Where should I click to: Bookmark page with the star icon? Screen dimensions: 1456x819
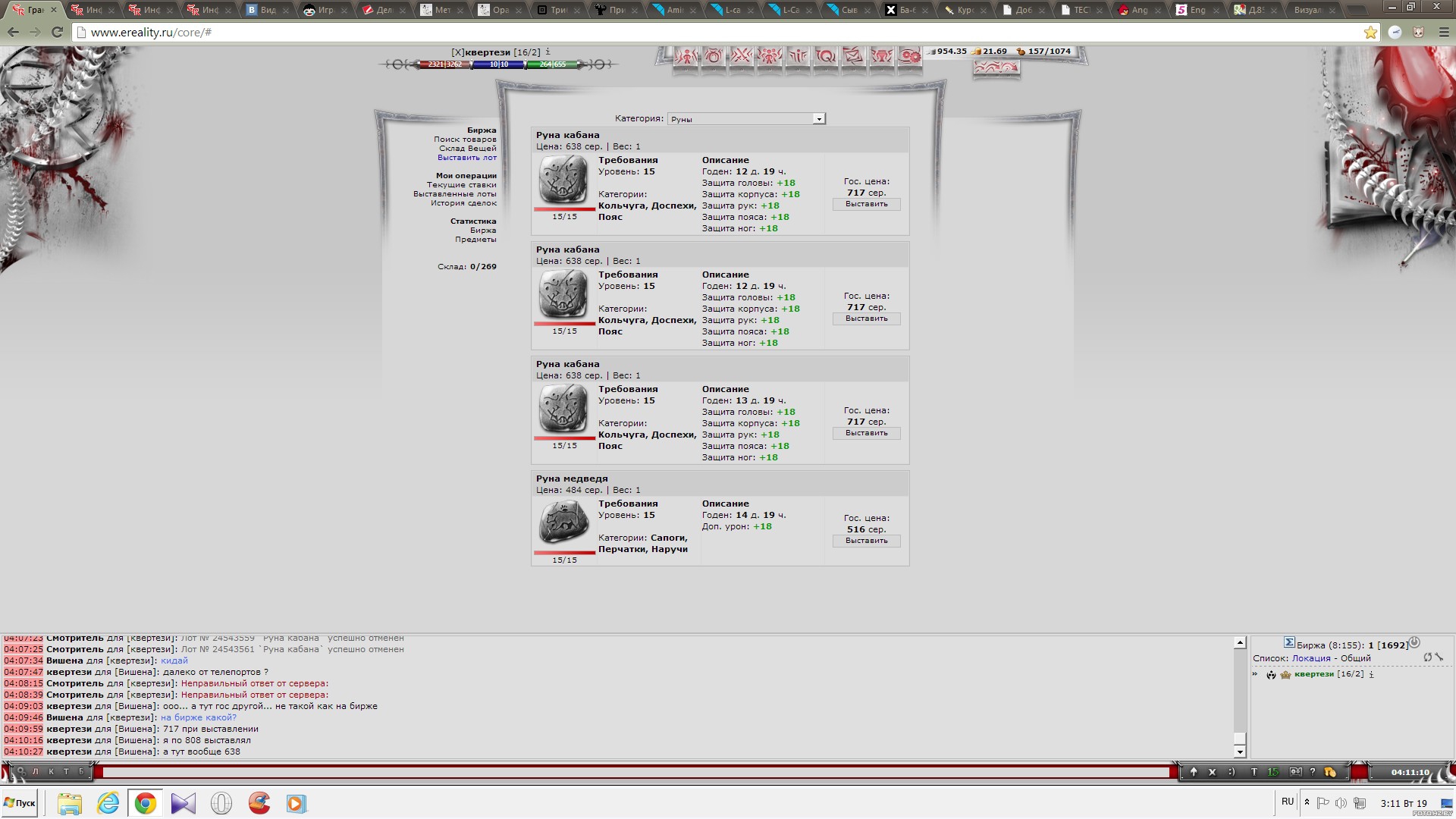pyautogui.click(x=1370, y=32)
